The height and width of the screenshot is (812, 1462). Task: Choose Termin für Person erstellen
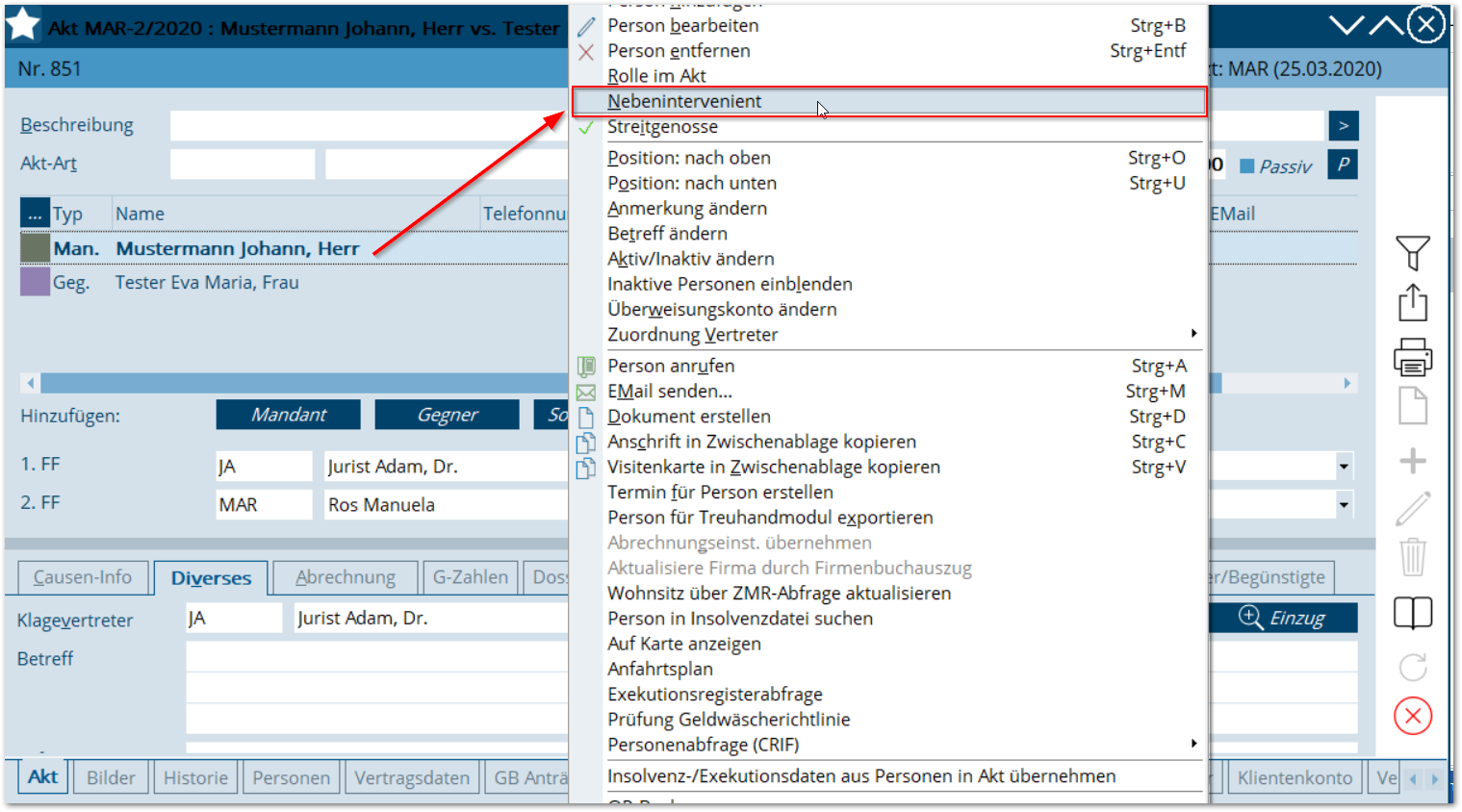tap(888, 493)
